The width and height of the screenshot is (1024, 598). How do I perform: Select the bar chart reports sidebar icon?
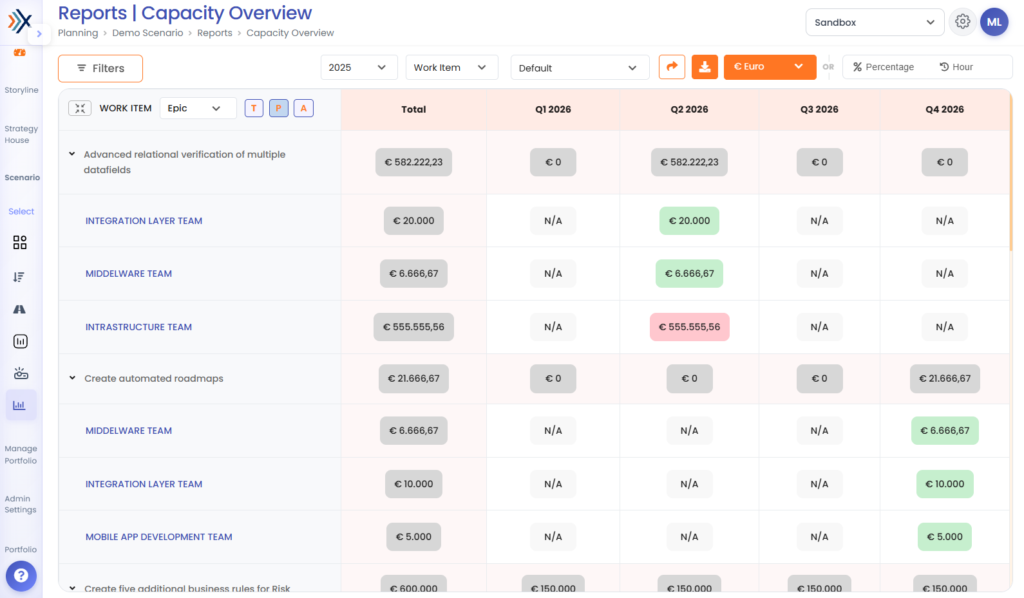click(20, 405)
